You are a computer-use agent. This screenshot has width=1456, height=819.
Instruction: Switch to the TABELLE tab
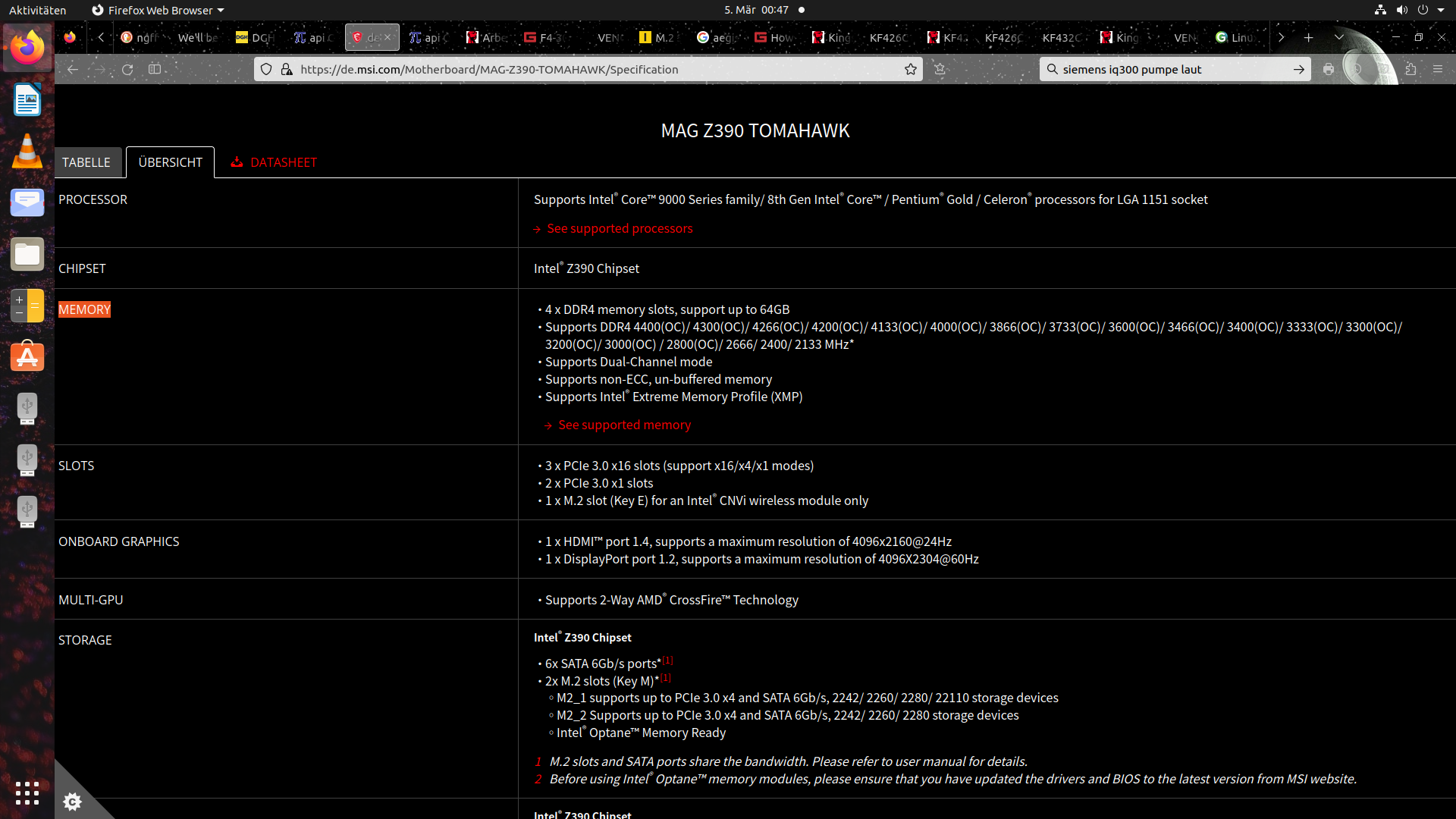coord(86,162)
